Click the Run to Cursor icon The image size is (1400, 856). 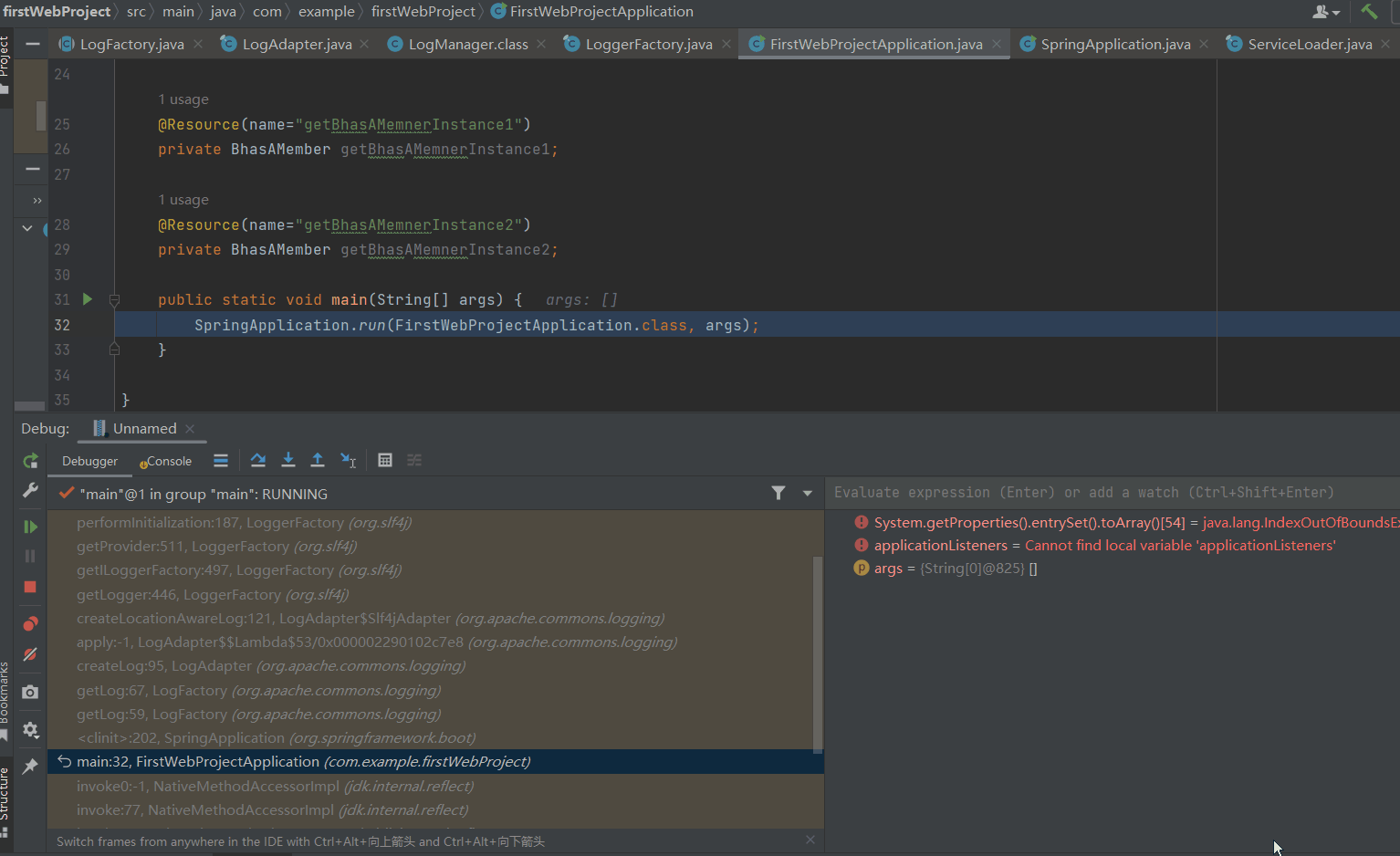coord(348,460)
